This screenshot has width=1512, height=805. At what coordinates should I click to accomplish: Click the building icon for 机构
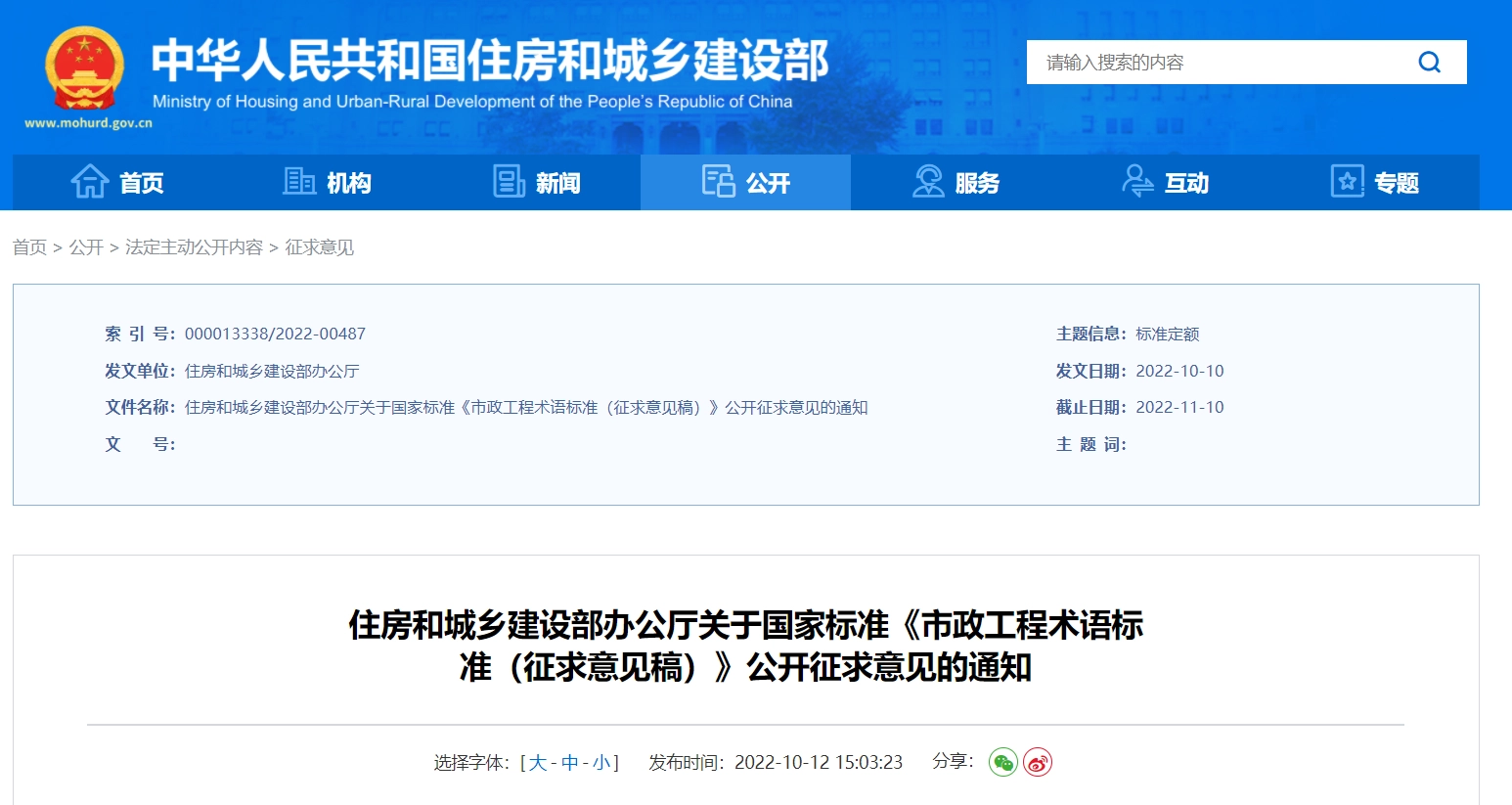point(299,182)
